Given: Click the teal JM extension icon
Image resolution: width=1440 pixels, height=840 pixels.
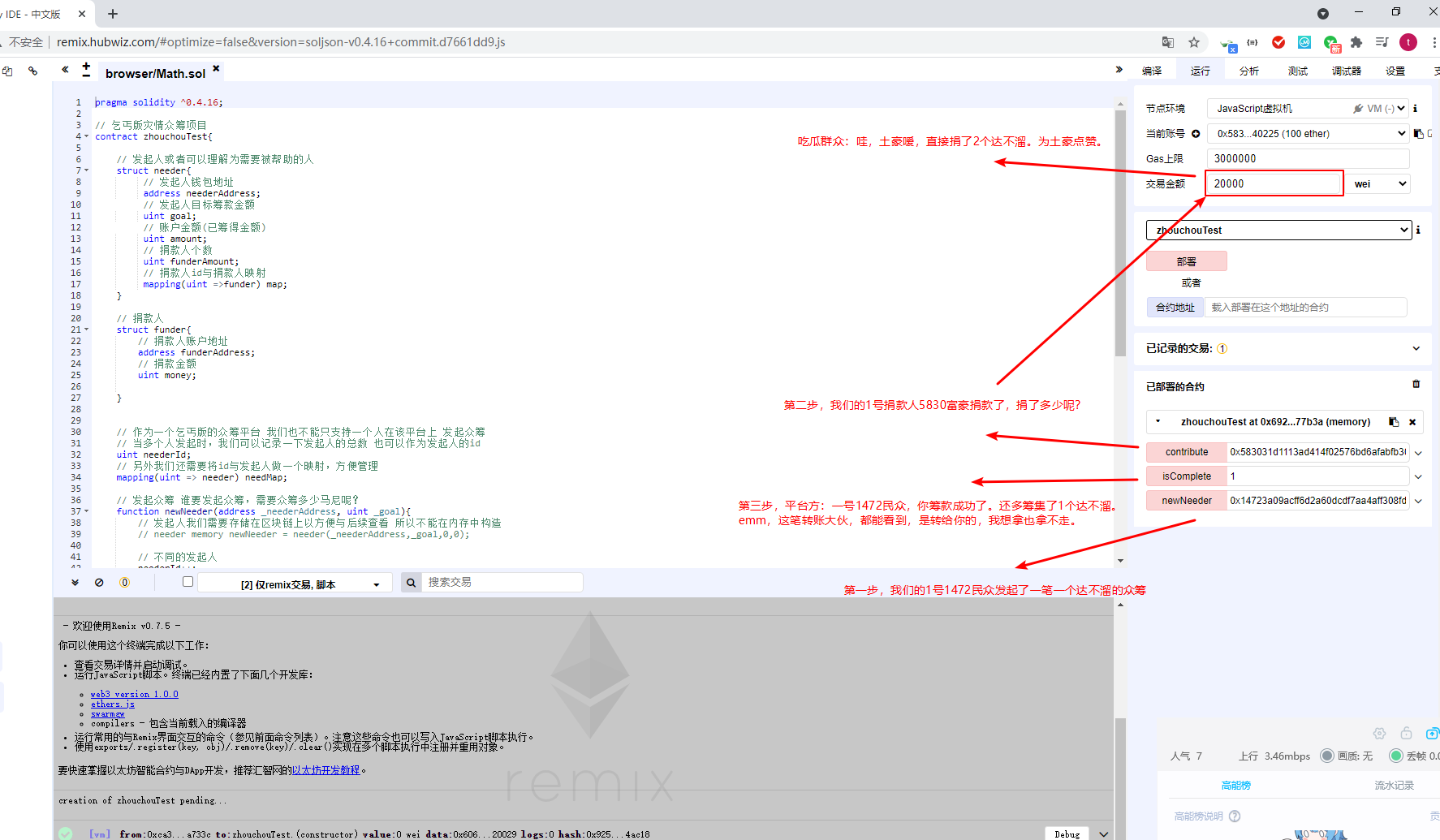Looking at the screenshot, I should click(1304, 42).
